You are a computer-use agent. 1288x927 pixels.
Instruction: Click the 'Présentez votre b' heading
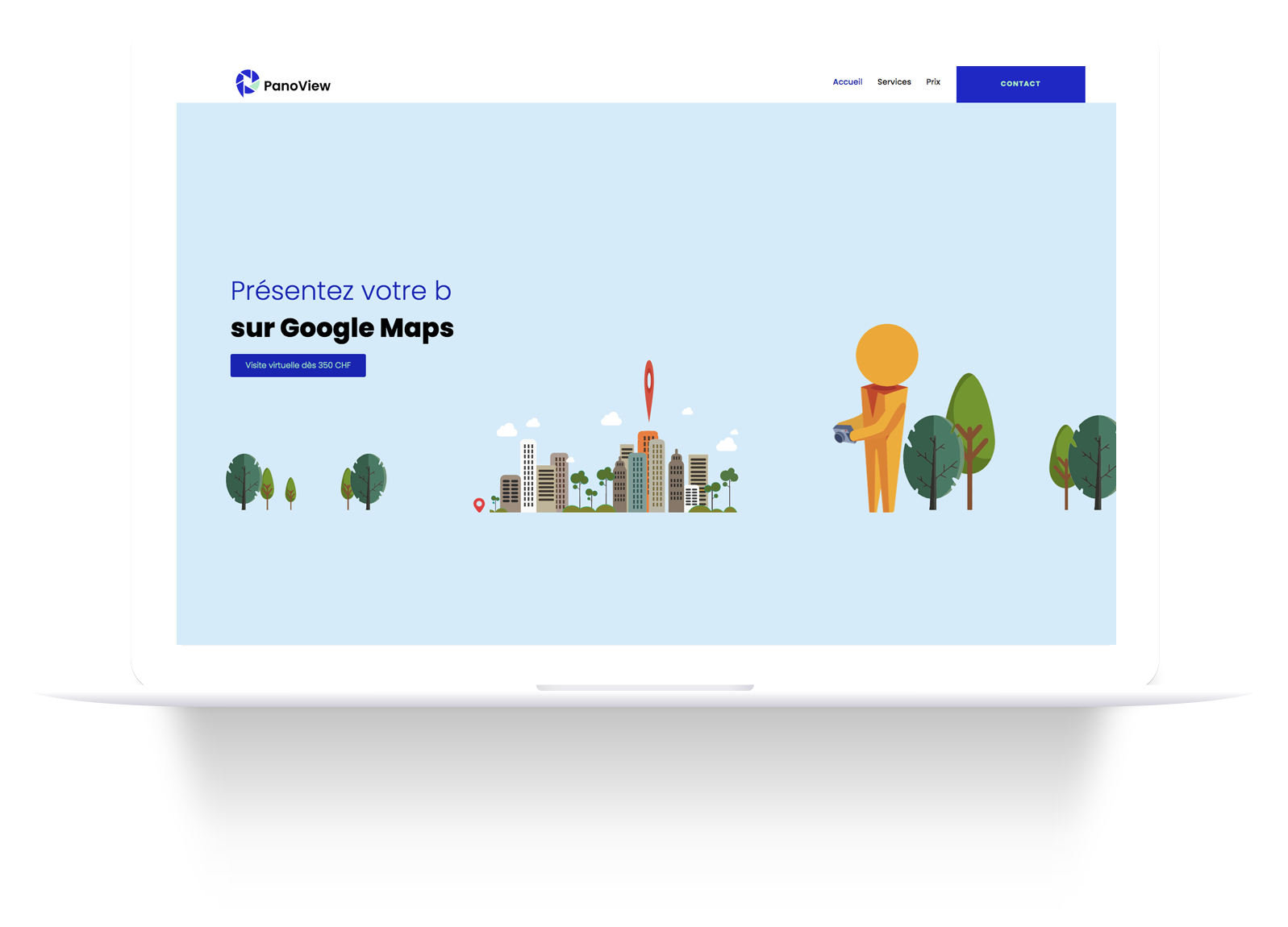(x=340, y=291)
